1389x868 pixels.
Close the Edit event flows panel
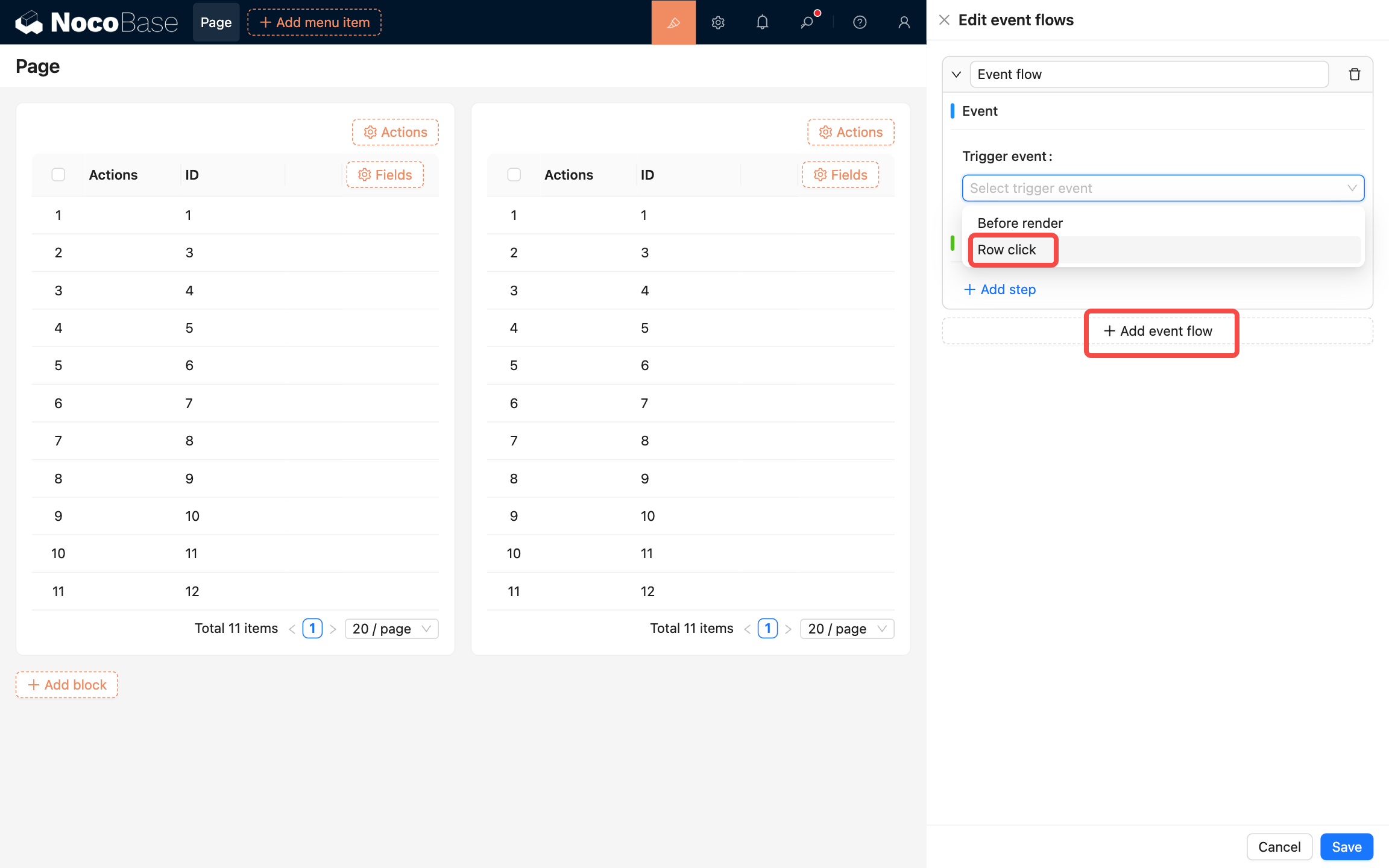pyautogui.click(x=944, y=20)
